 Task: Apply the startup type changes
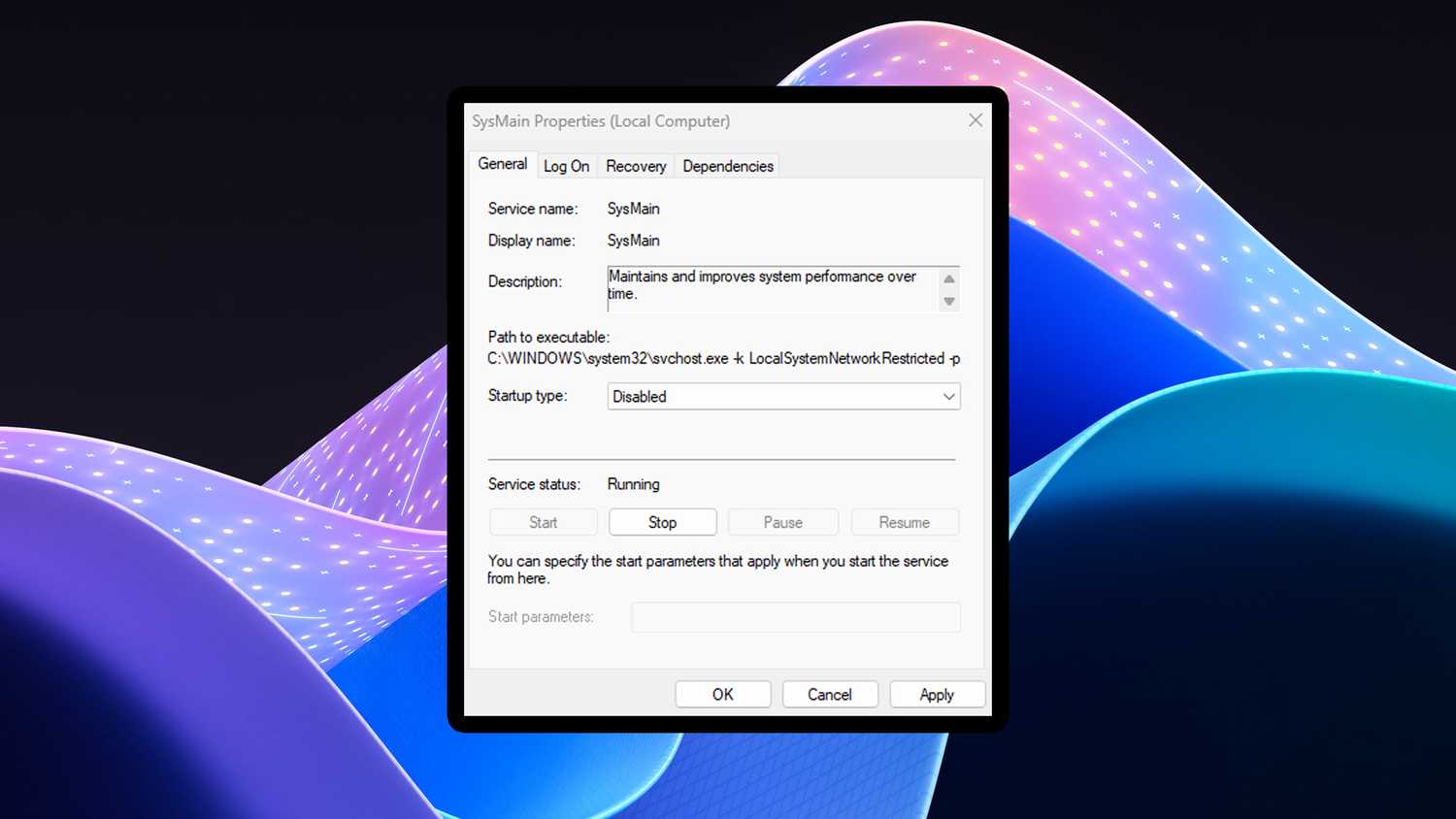click(x=937, y=694)
